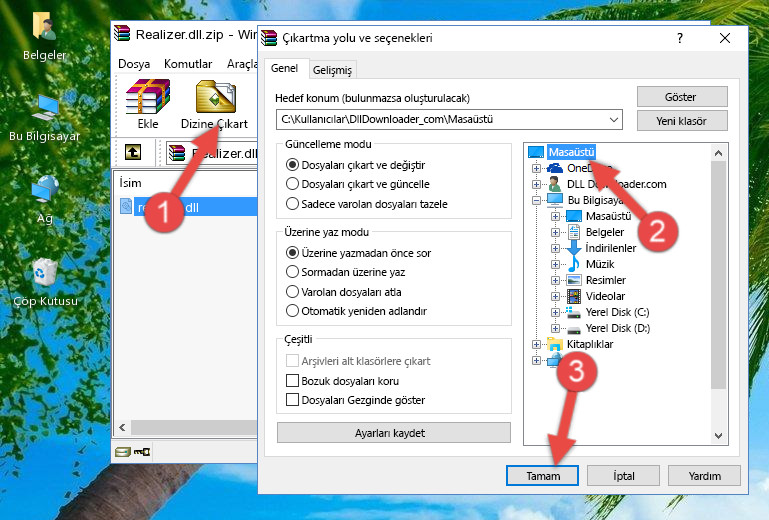Click the up-one-level folder icon in WinRAR
This screenshot has width=769, height=520.
pos(133,152)
